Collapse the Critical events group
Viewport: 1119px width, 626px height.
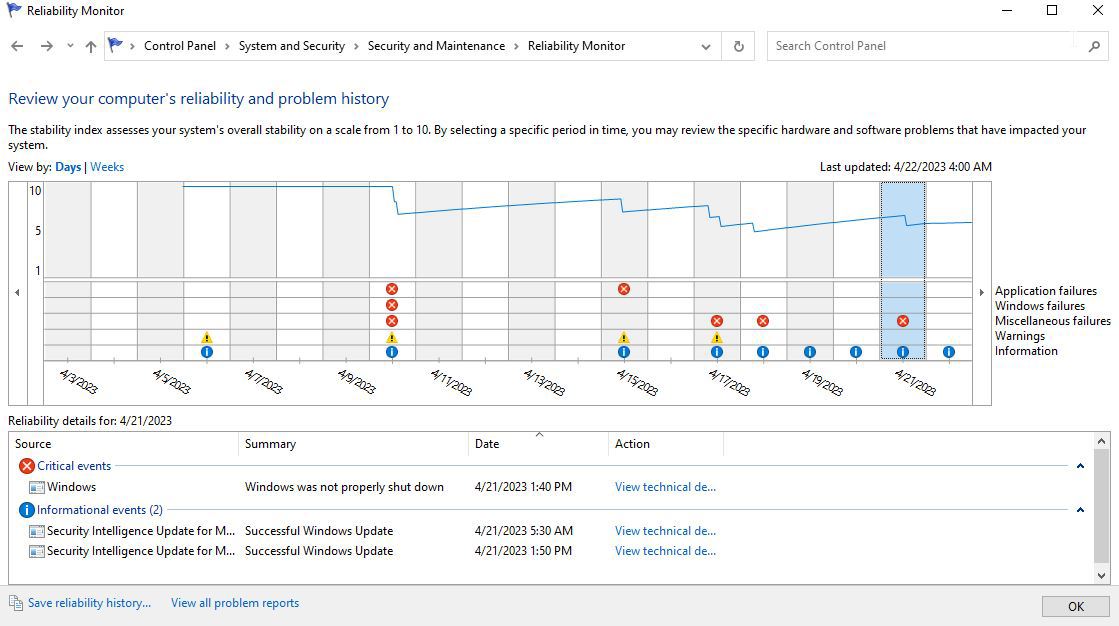1080,466
